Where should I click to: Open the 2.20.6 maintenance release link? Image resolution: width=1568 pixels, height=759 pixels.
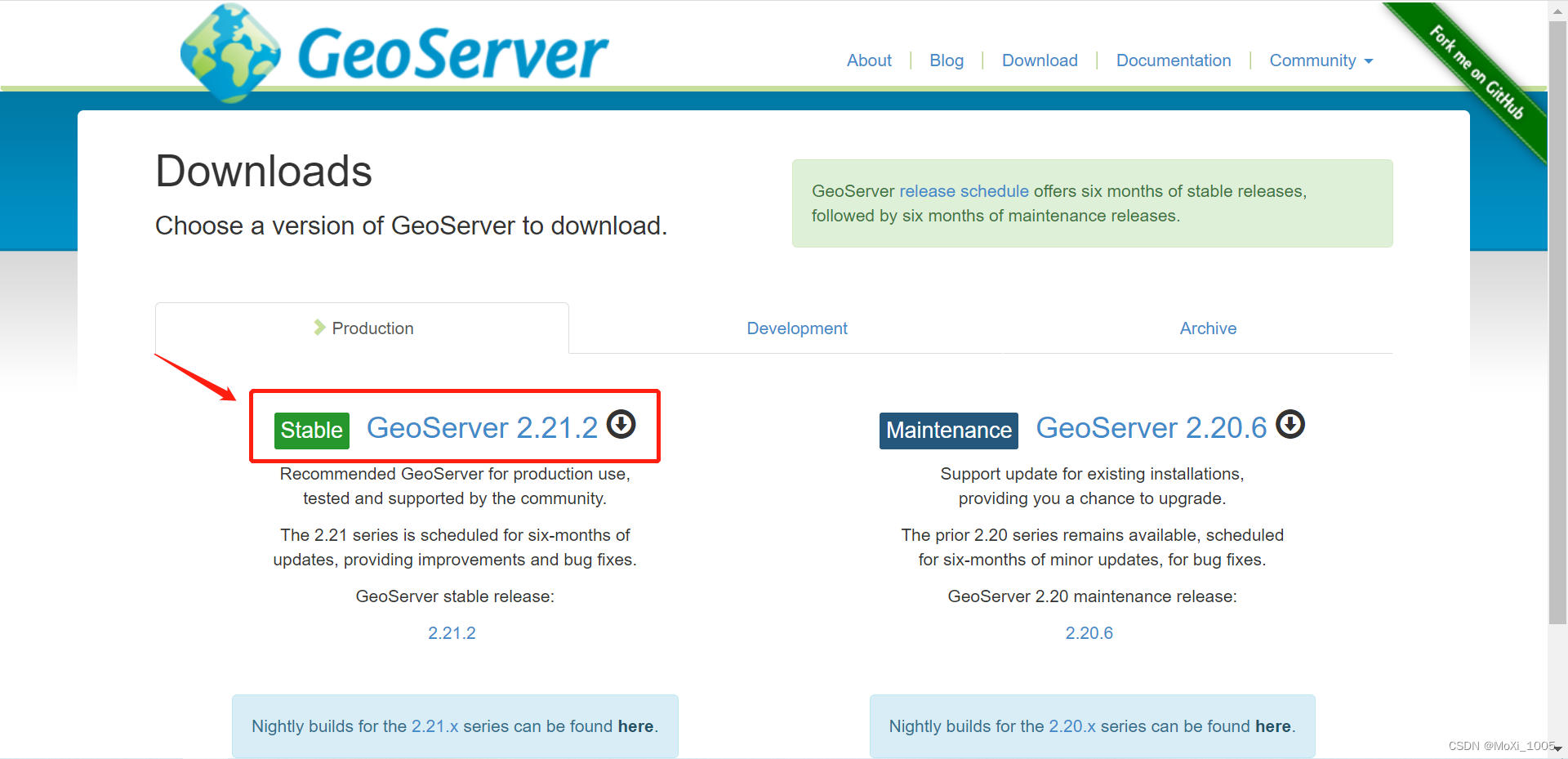[1089, 633]
